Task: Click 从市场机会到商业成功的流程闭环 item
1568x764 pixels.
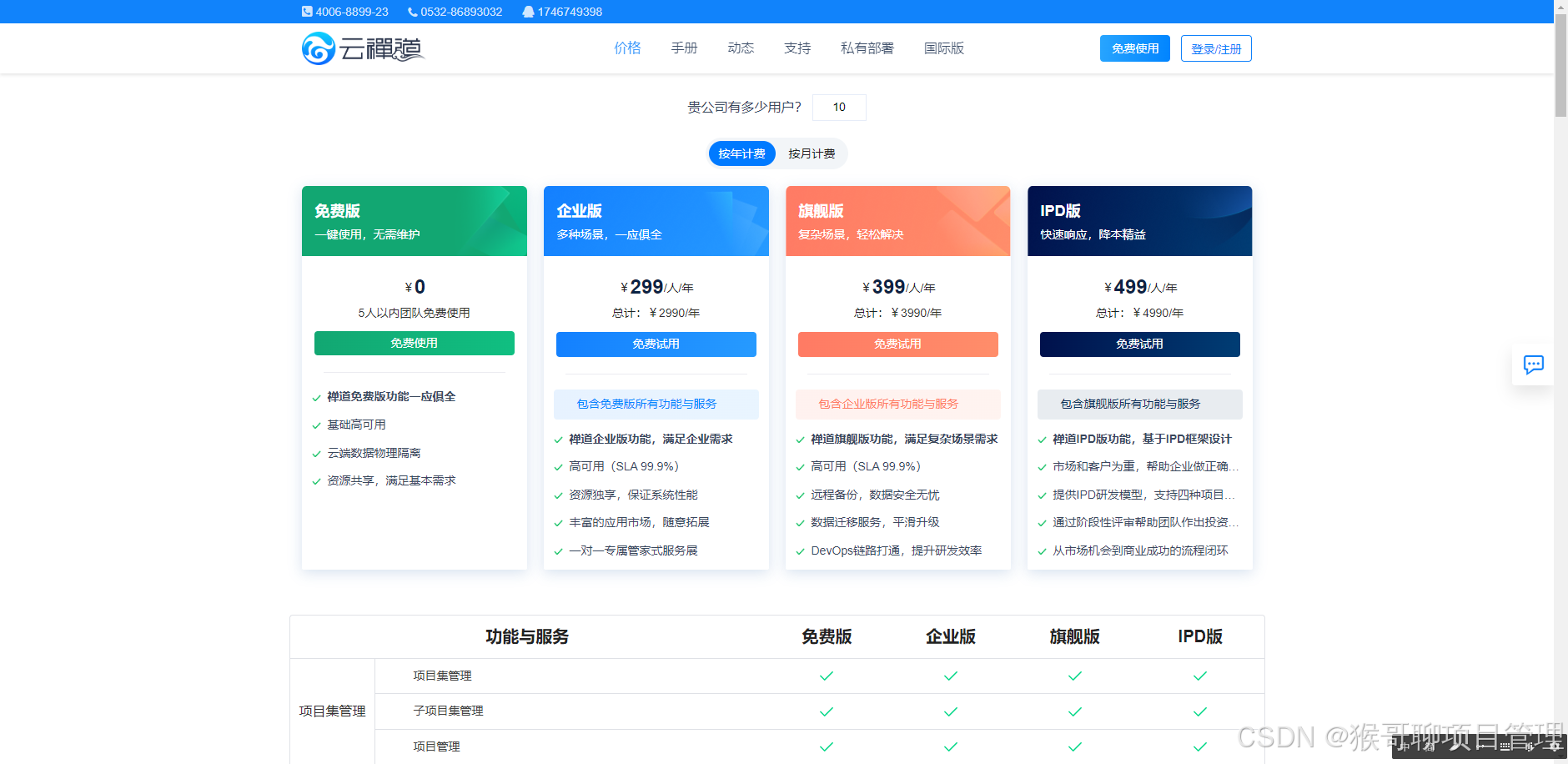Action: [1140, 550]
